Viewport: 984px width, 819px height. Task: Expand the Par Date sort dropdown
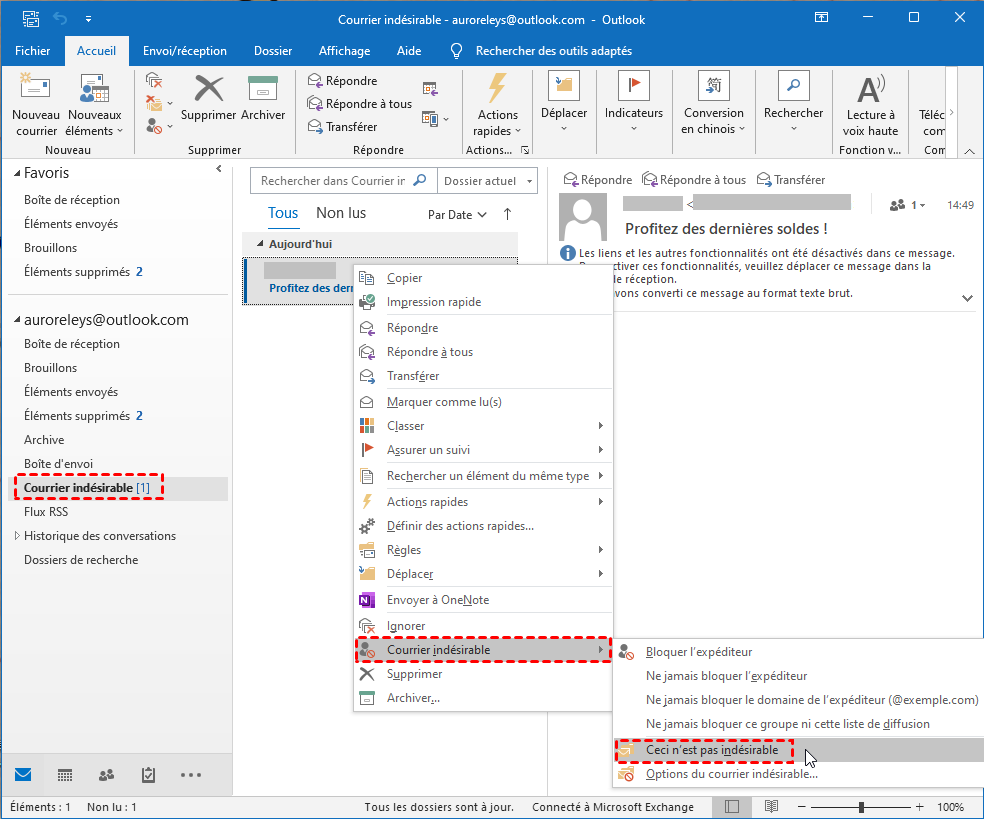click(x=457, y=215)
